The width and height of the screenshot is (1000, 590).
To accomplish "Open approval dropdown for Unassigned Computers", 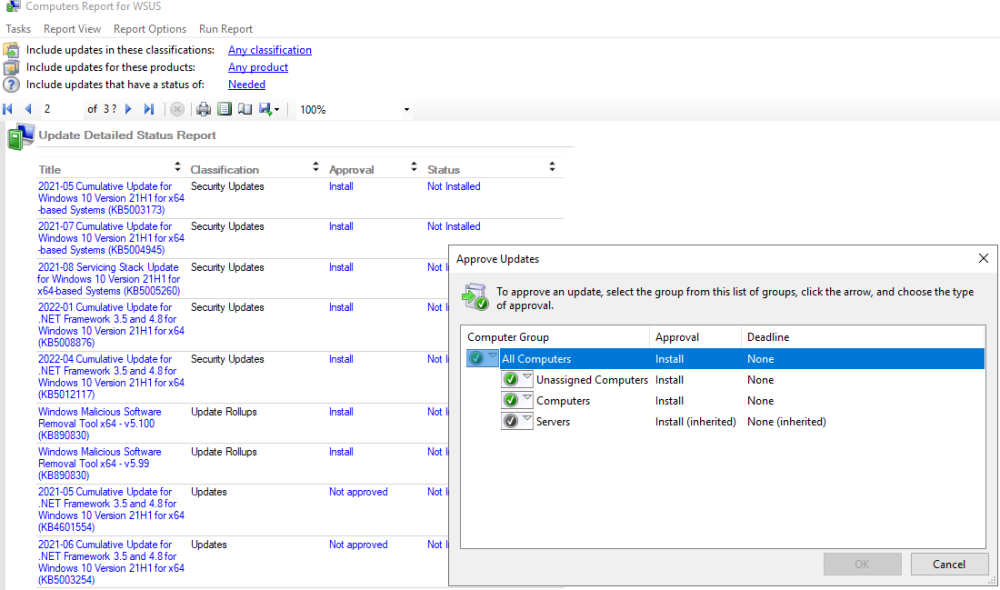I will [x=517, y=380].
